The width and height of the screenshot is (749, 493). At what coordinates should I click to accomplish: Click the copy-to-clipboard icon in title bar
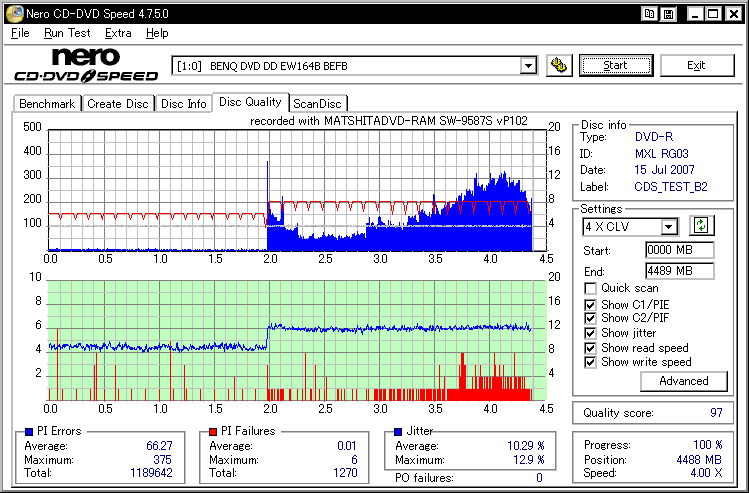[650, 14]
